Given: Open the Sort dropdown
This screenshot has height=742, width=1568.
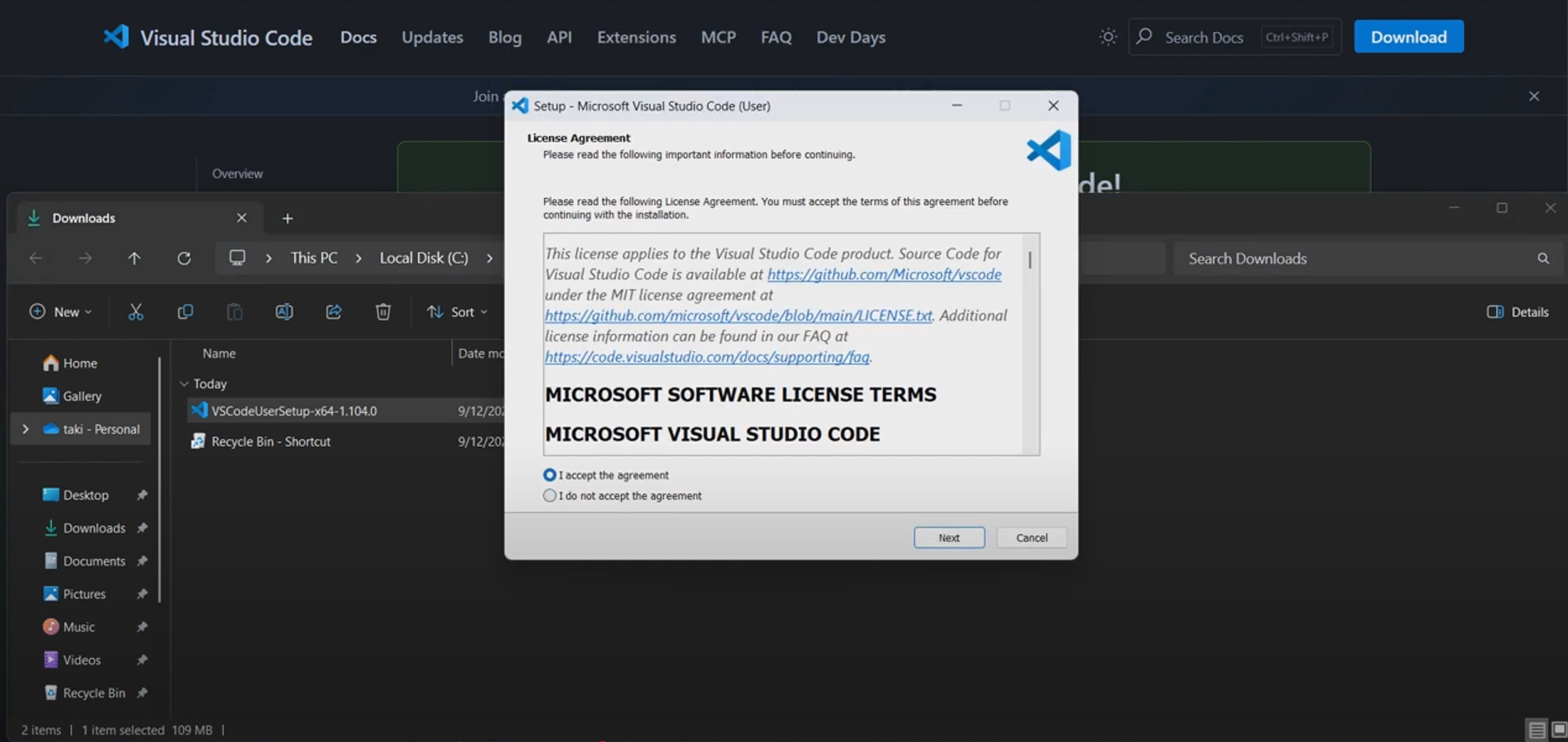Looking at the screenshot, I should tap(457, 312).
